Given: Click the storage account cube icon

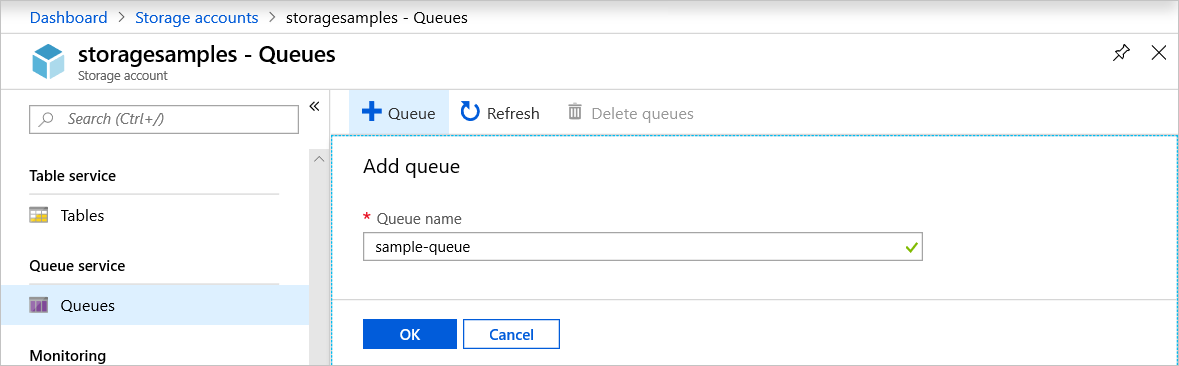Looking at the screenshot, I should pos(49,62).
